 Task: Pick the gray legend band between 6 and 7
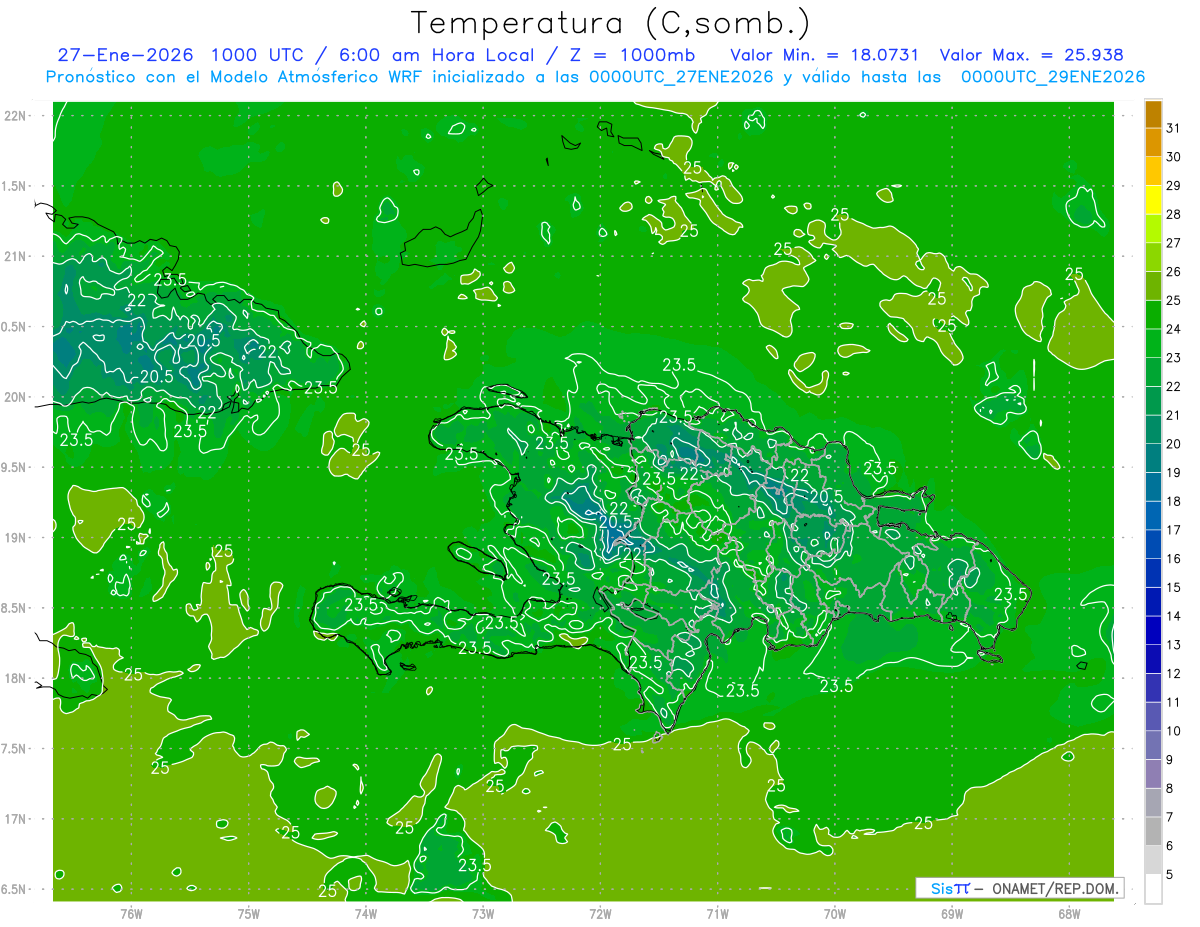coord(1153,831)
